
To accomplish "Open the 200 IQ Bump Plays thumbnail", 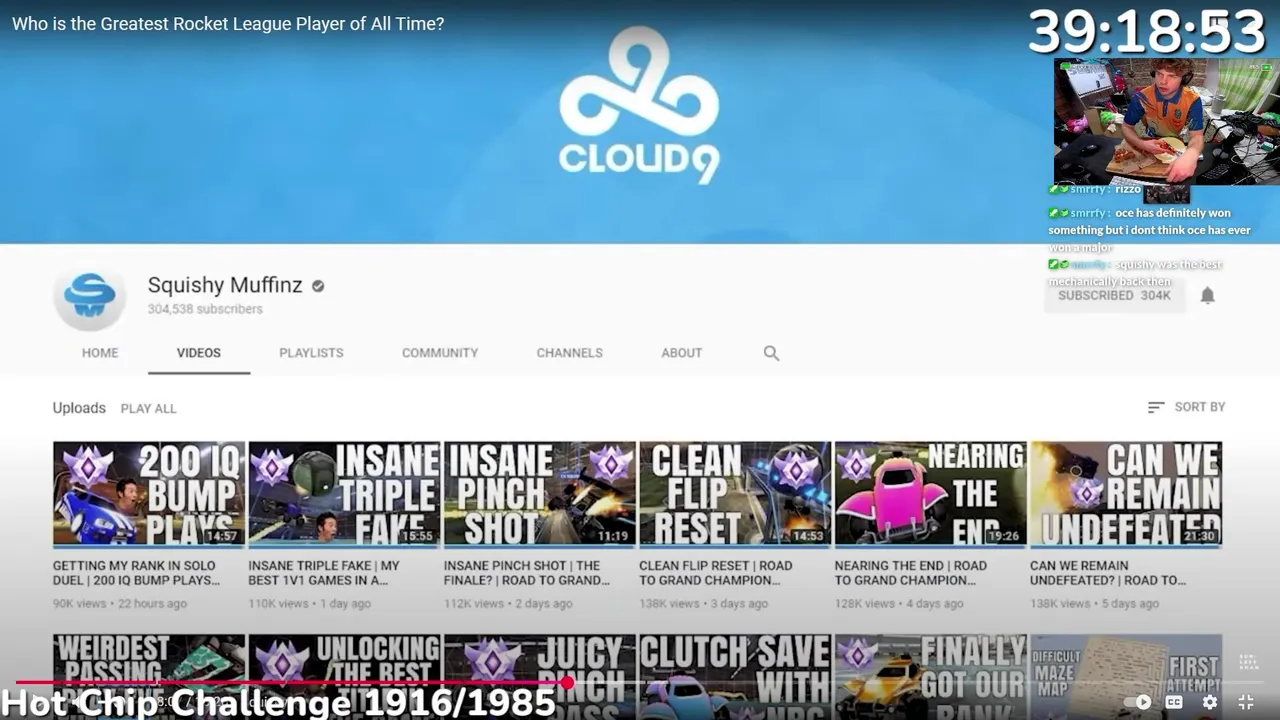I will click(149, 495).
